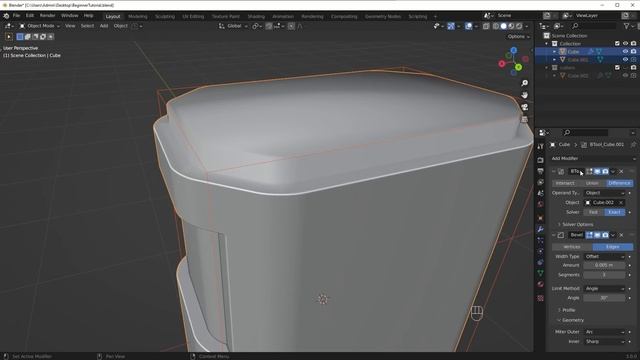Select material preview shading mode
Screen dimensions: 640x360
click(x=511, y=26)
